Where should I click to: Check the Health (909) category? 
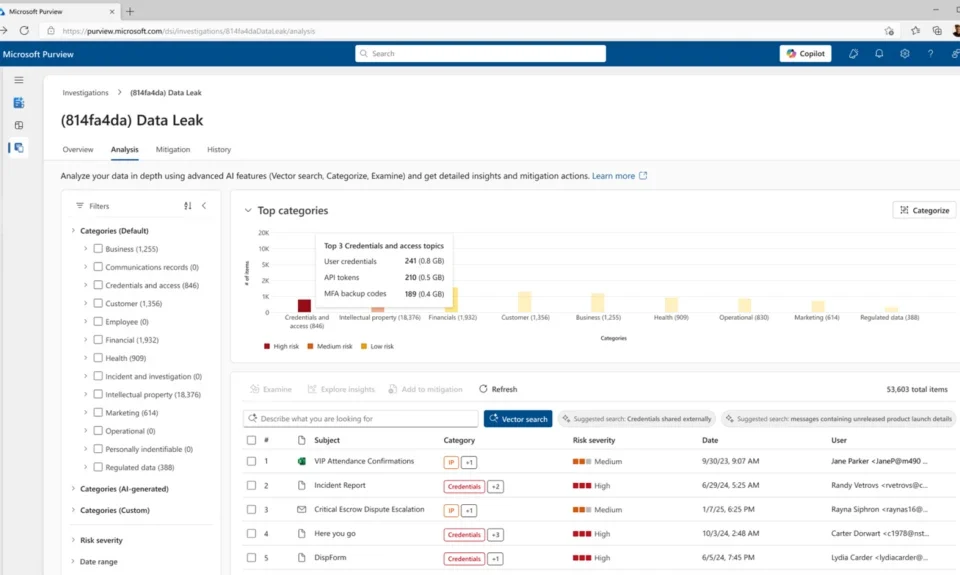pyautogui.click(x=98, y=358)
